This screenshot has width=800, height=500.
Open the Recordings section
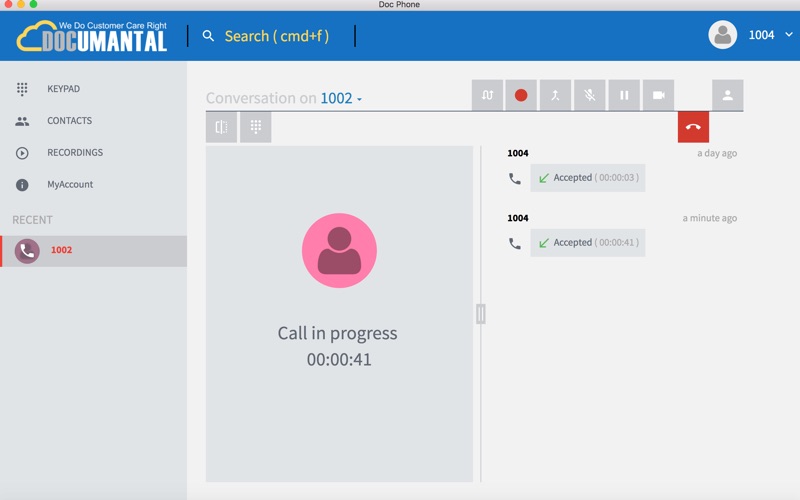(74, 153)
